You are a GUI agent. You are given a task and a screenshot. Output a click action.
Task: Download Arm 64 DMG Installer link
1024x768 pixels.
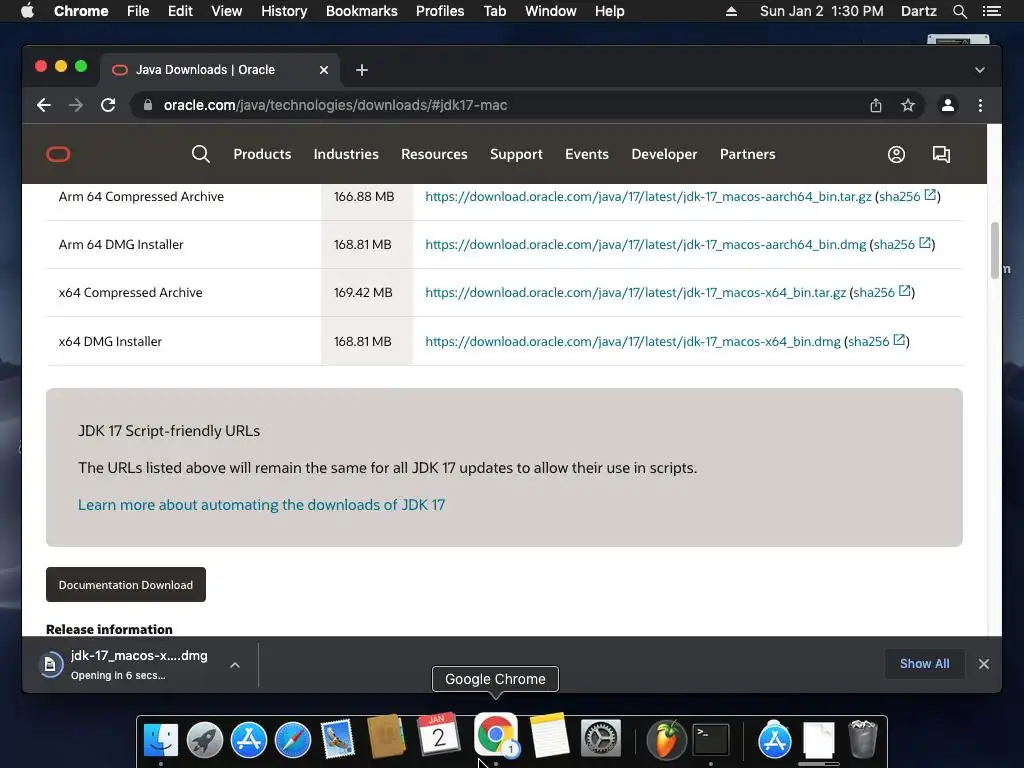pos(645,244)
